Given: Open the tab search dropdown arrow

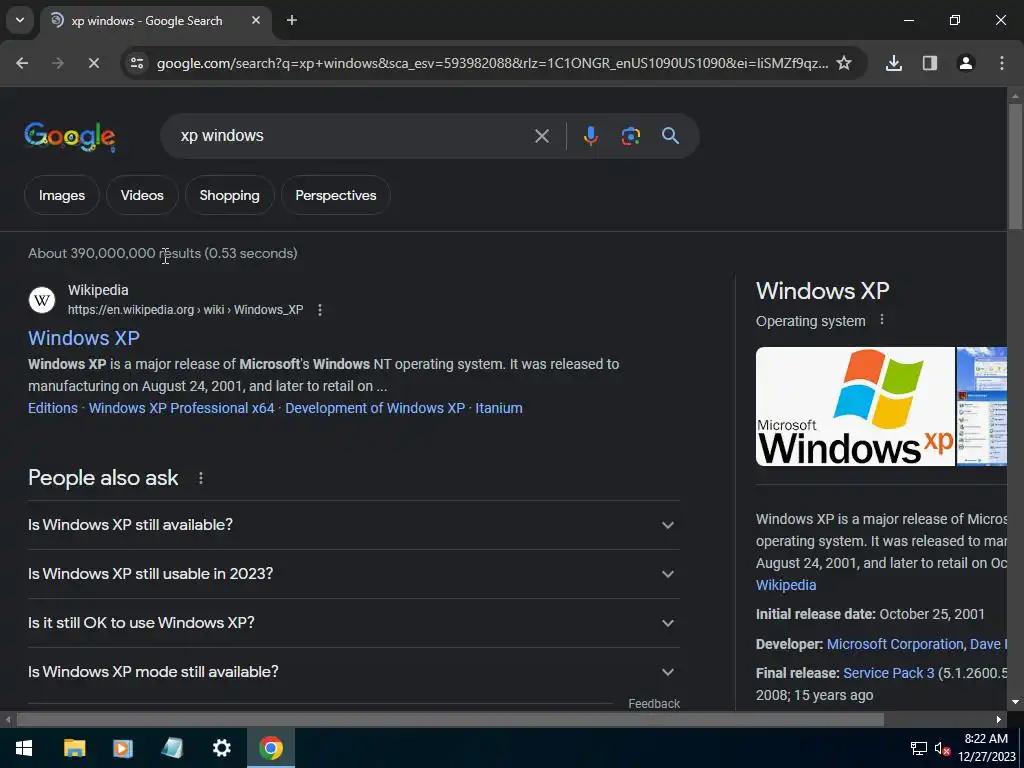Looking at the screenshot, I should [20, 20].
